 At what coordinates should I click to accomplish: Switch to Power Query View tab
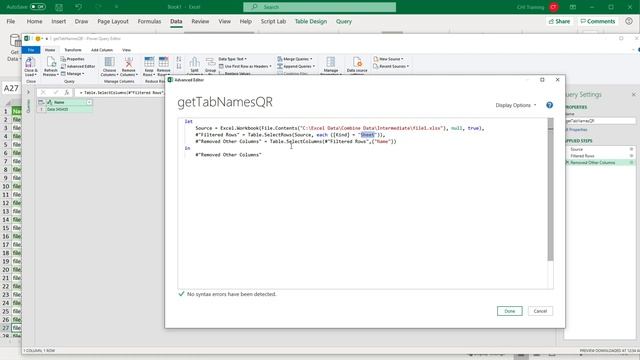click(127, 50)
